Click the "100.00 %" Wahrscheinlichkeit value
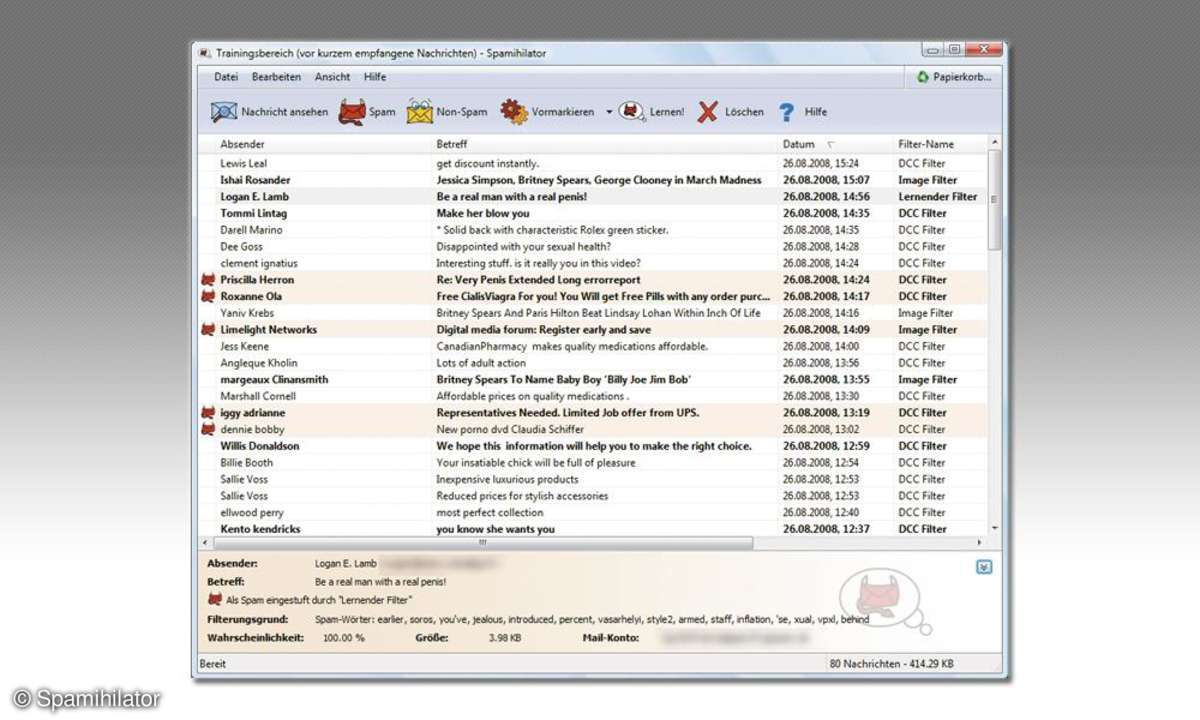 [344, 637]
